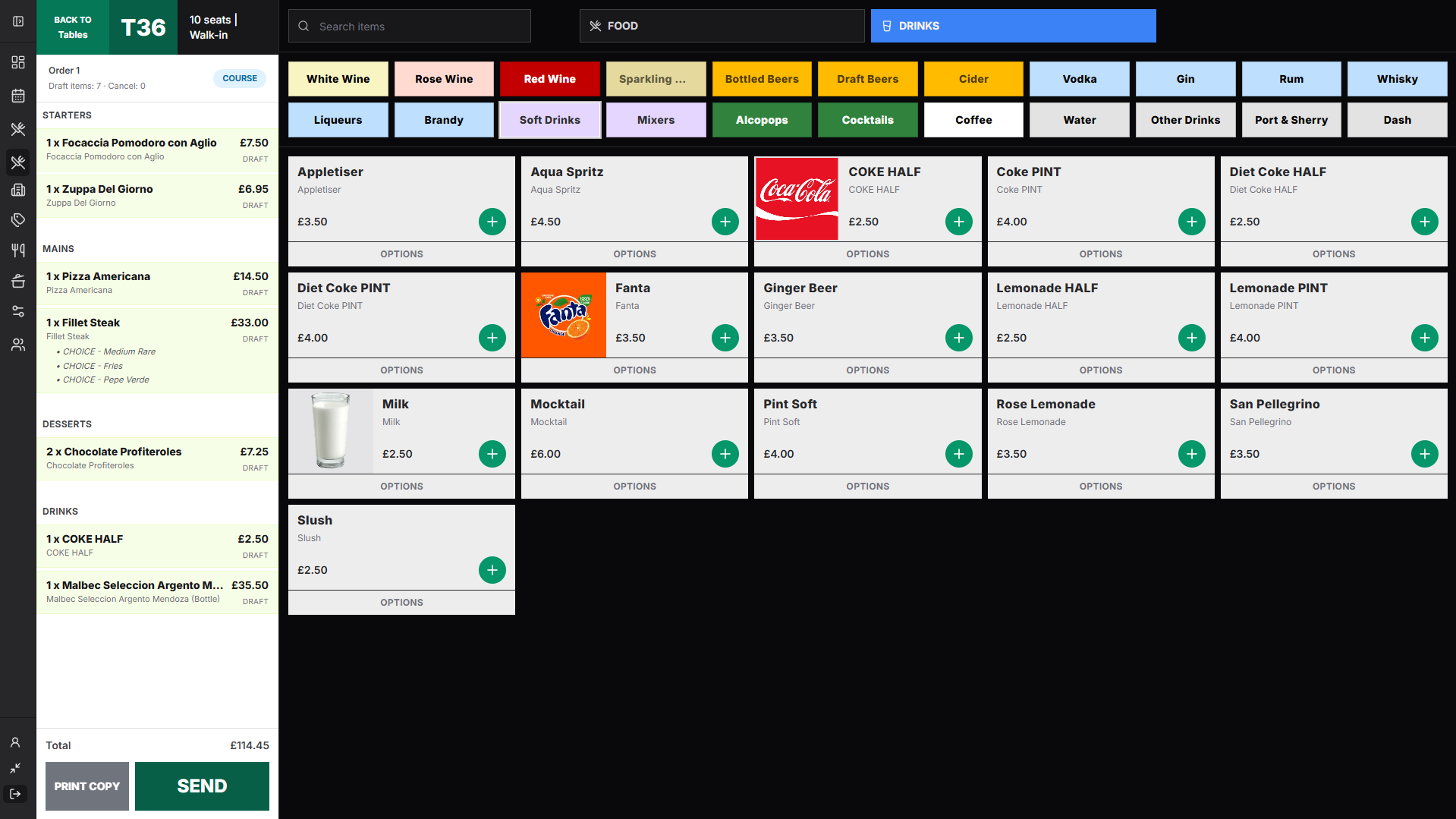Add Diet Coke HALF with its plus button
This screenshot has width=1456, height=819.
coord(1425,222)
